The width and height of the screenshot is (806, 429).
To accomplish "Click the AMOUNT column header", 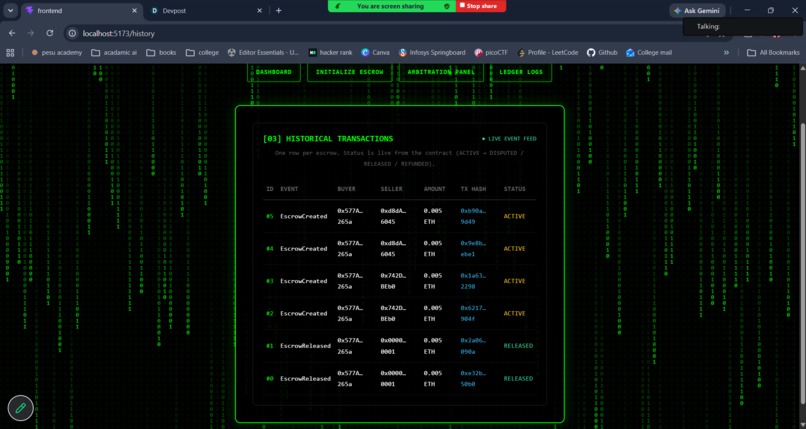I will coord(434,189).
